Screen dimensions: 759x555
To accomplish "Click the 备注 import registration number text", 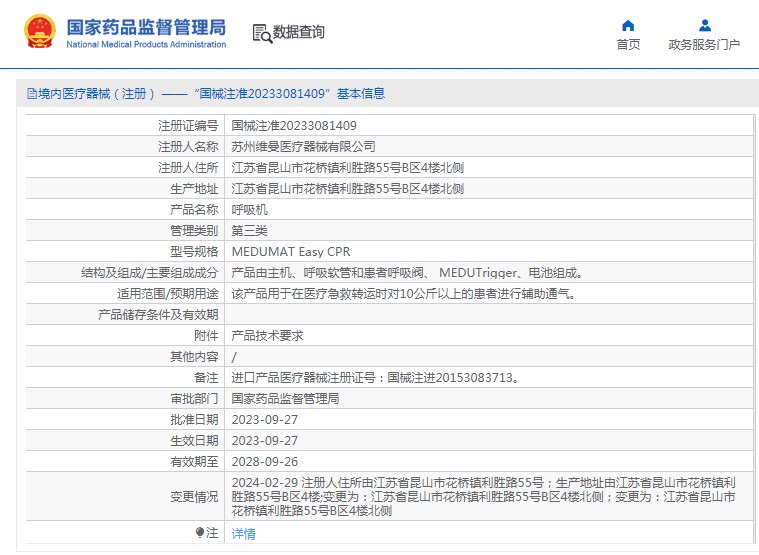I will (376, 378).
